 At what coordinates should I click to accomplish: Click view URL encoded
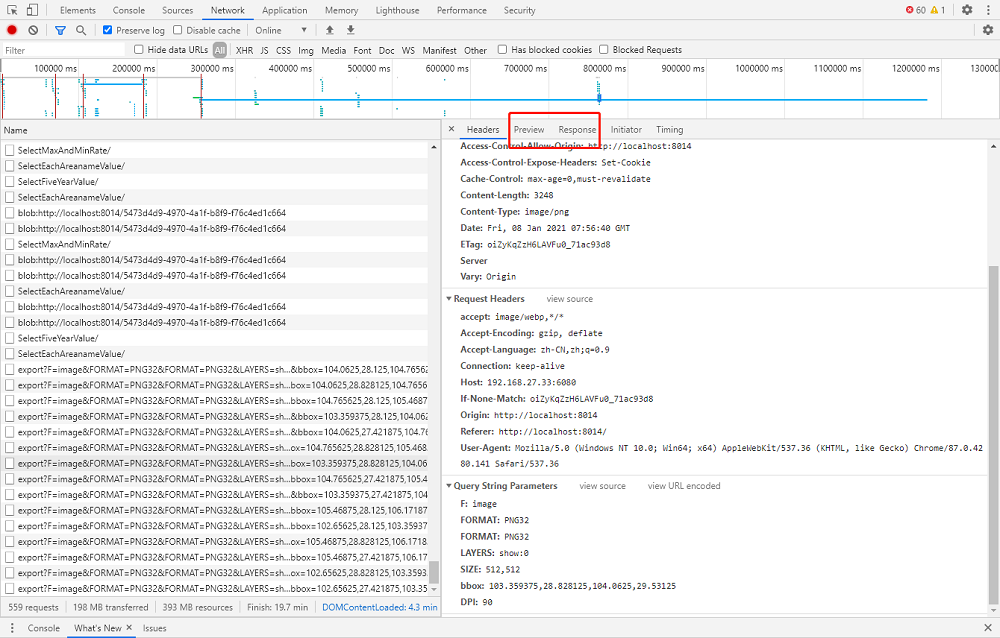pyautogui.click(x=684, y=486)
